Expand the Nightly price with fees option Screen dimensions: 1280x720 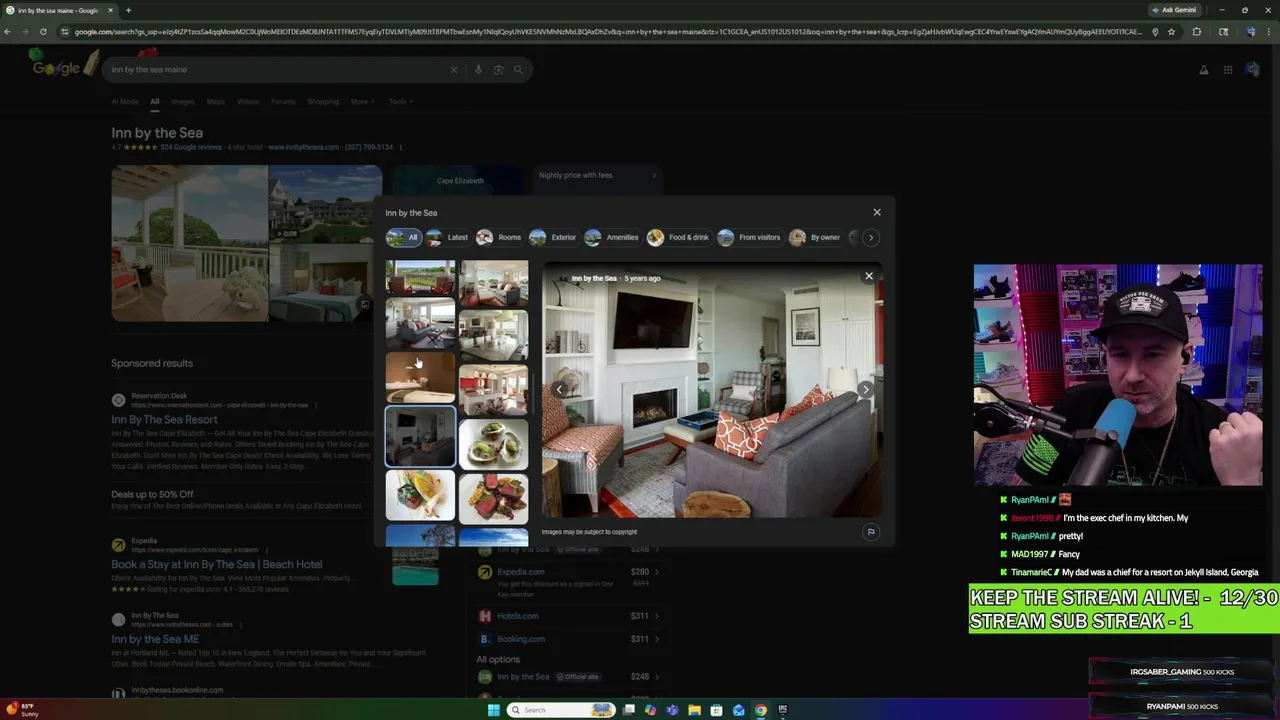point(596,175)
